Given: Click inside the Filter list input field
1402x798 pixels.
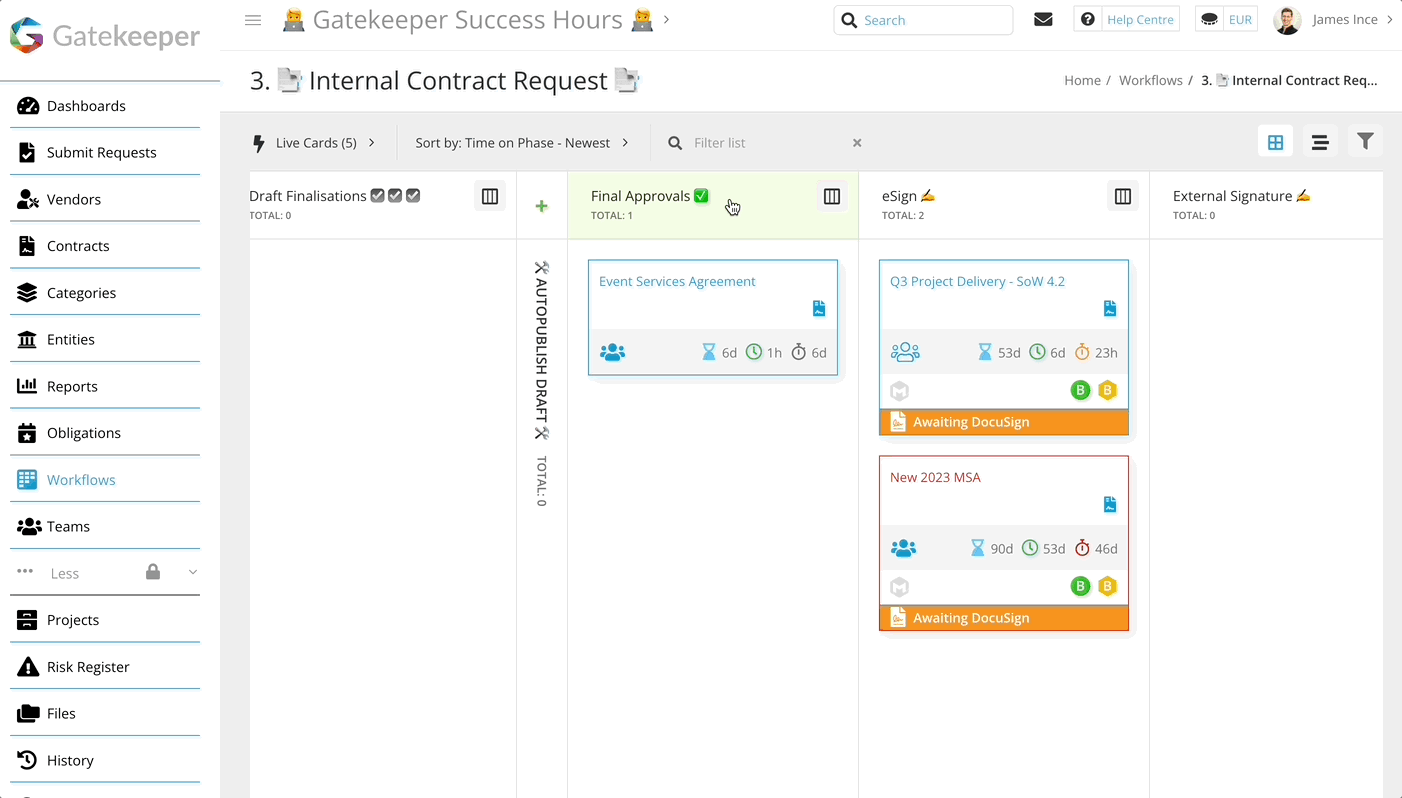Looking at the screenshot, I should tap(760, 142).
